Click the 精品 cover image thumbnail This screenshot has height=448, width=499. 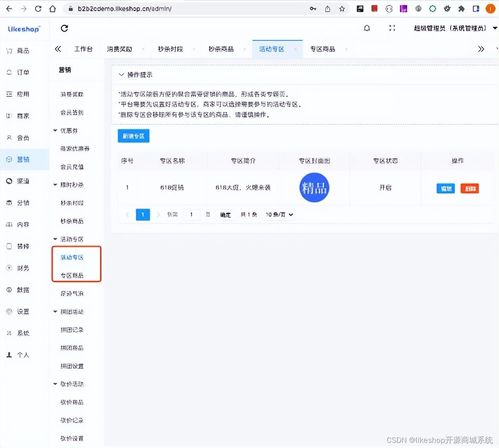coord(314,187)
